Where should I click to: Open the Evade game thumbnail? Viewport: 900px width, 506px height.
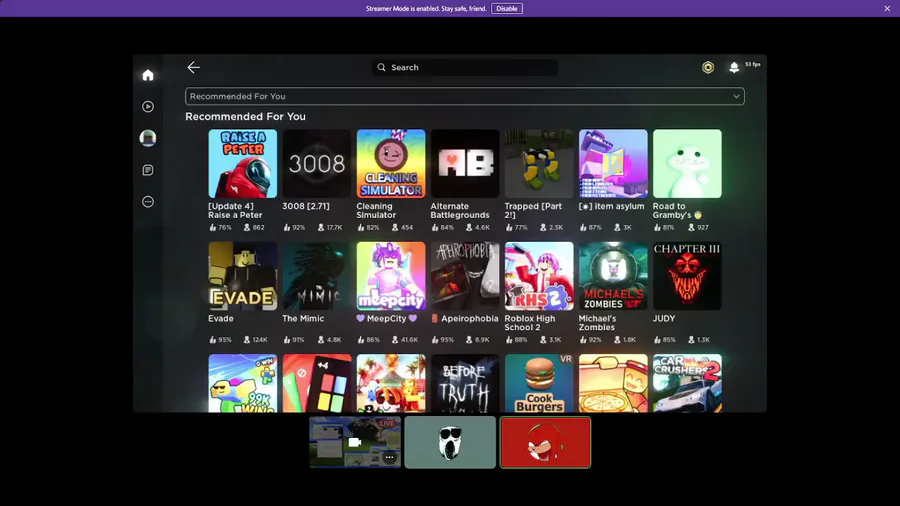coord(243,276)
